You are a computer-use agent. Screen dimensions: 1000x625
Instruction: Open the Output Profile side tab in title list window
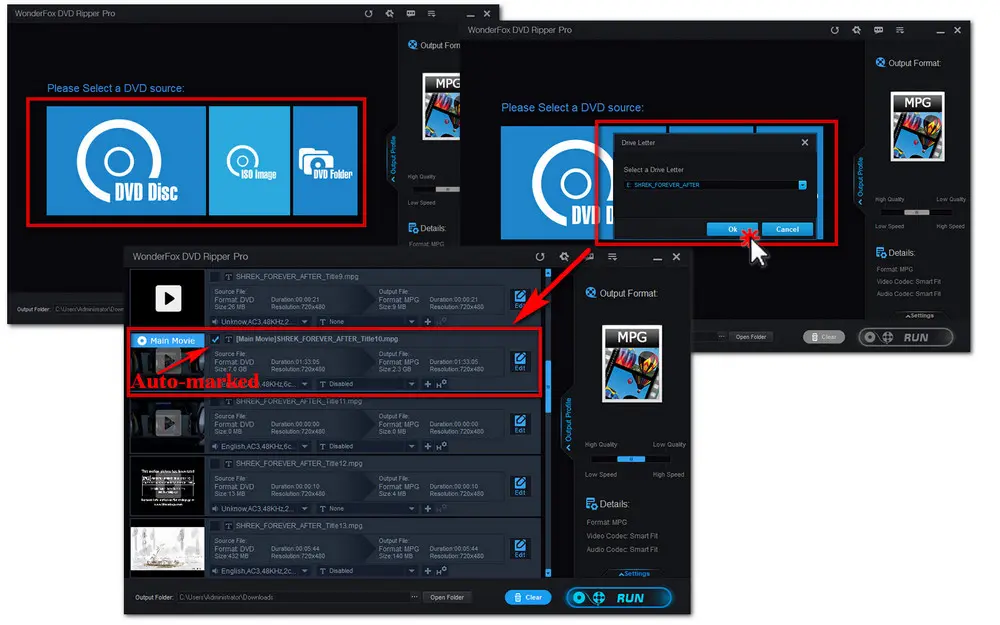[x=568, y=423]
